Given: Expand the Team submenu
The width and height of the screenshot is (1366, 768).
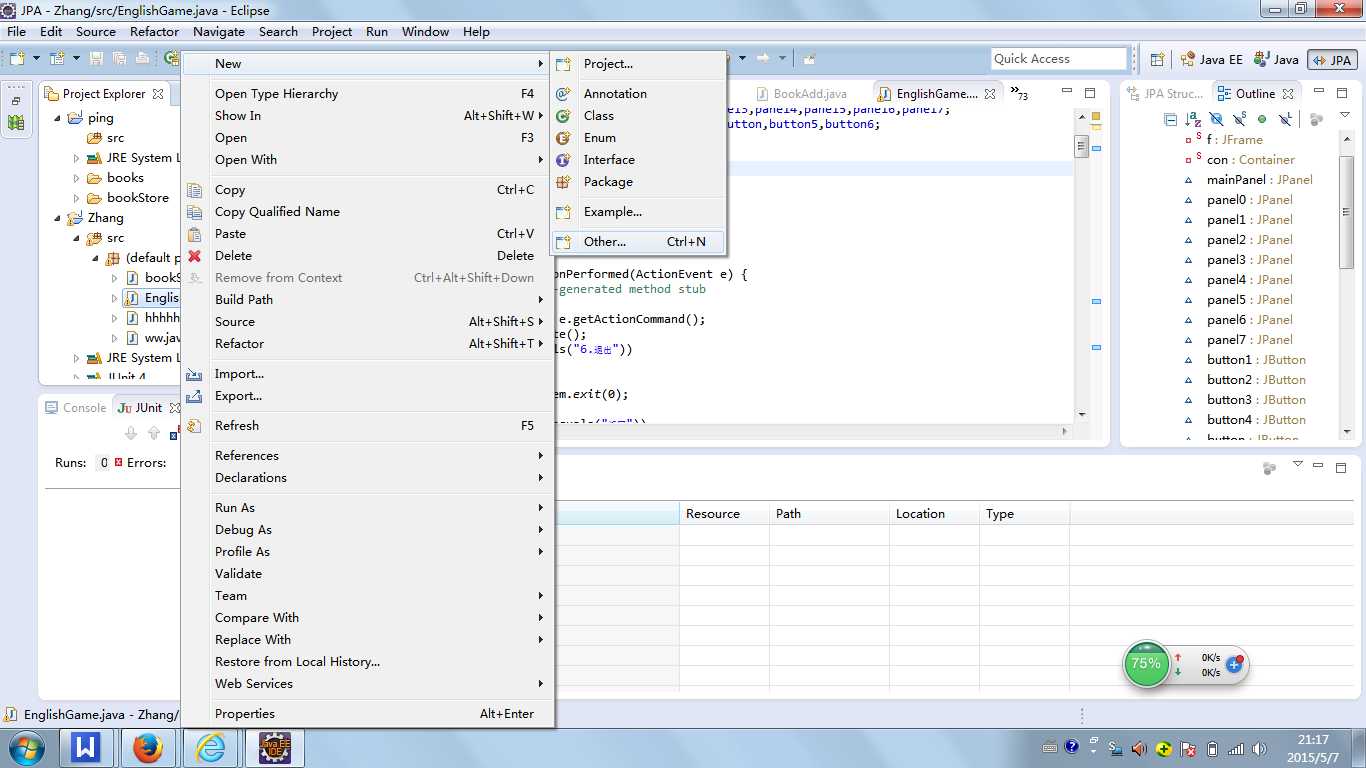Looking at the screenshot, I should coord(367,596).
